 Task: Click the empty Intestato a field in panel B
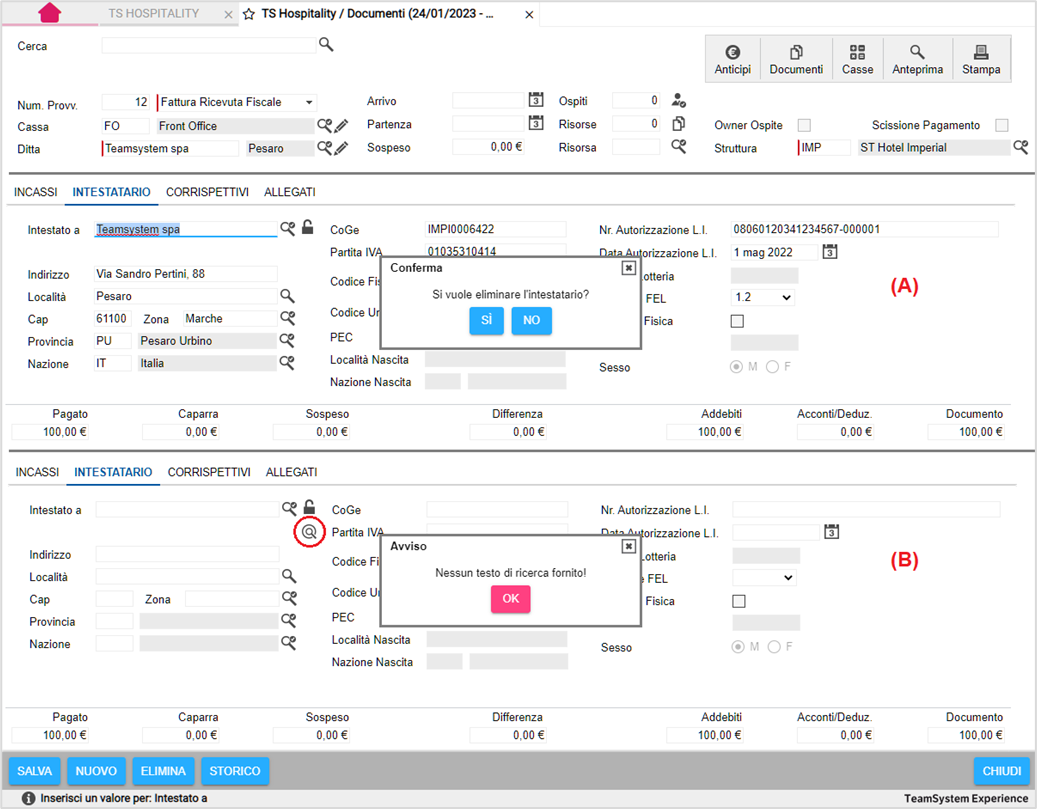pyautogui.click(x=187, y=509)
